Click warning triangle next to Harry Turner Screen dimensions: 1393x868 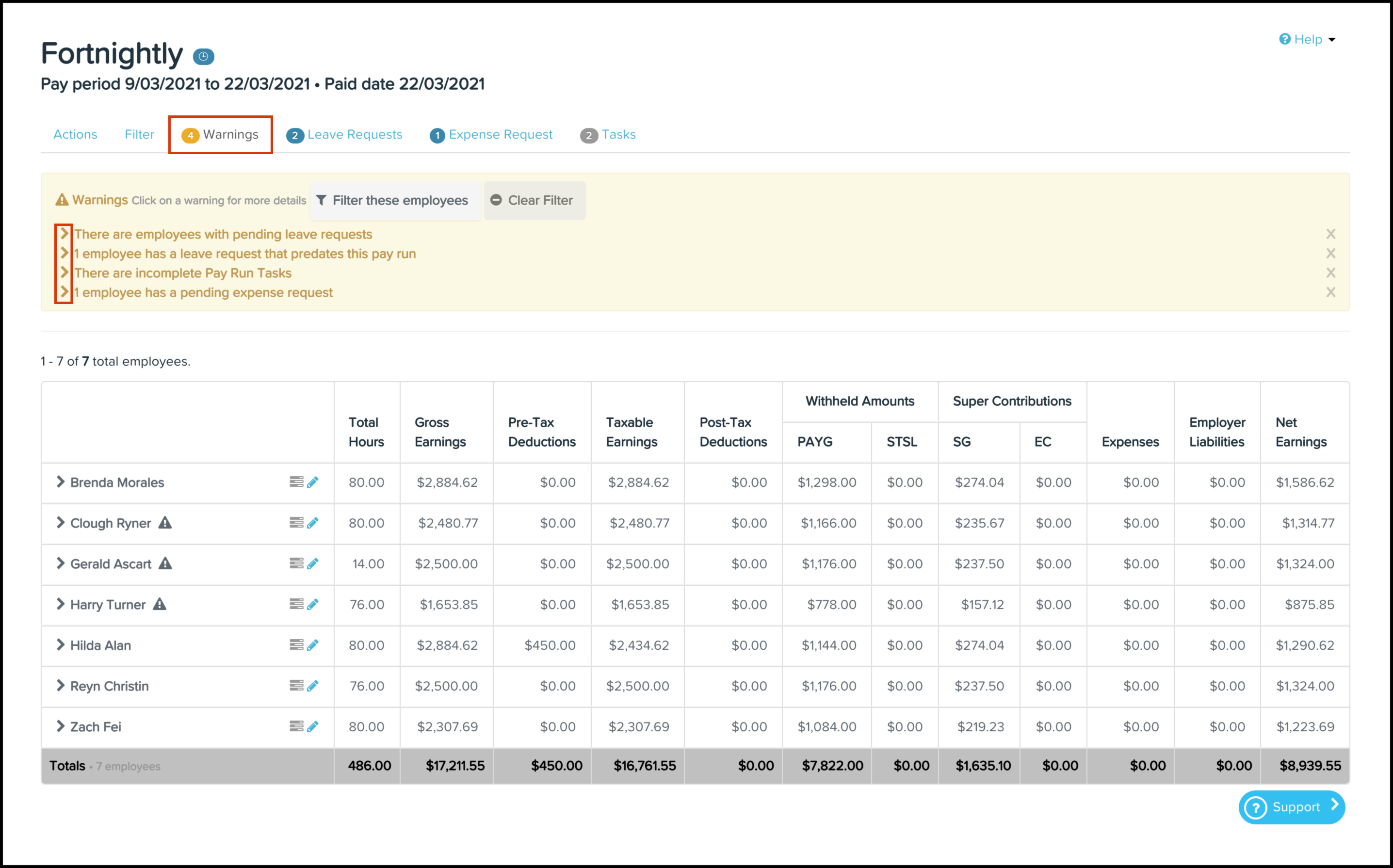point(160,604)
